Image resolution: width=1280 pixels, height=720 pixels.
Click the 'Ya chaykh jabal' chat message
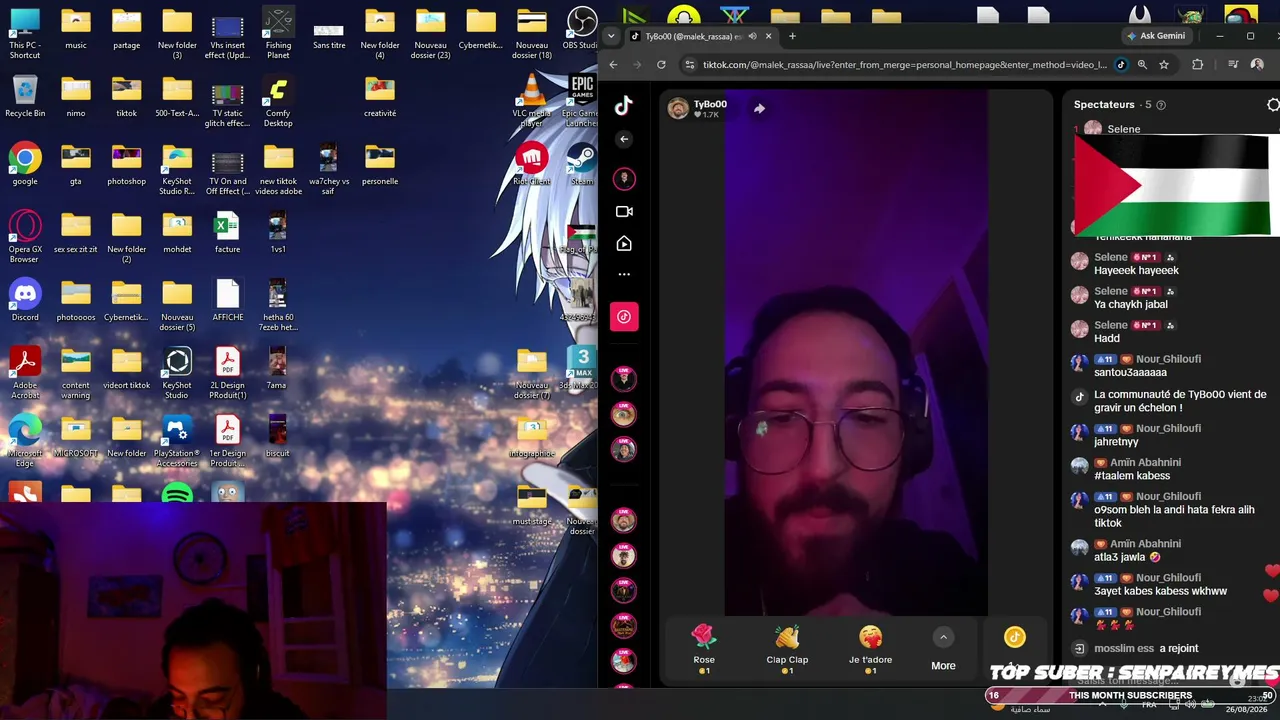tap(1131, 304)
